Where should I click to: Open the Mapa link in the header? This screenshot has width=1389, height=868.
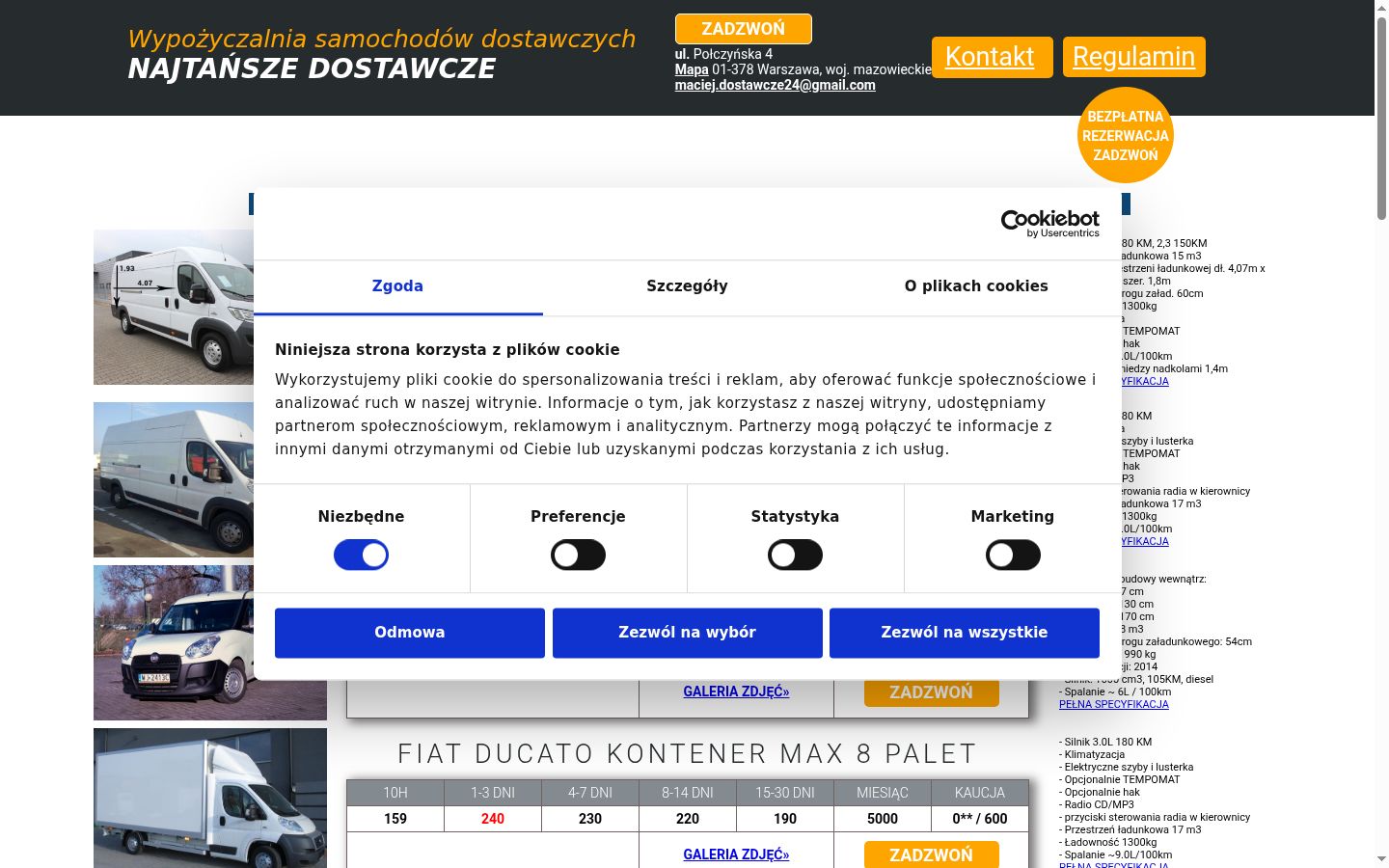coord(692,69)
